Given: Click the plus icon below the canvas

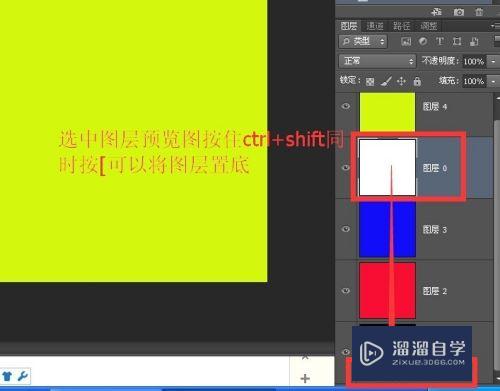Looking at the screenshot, I should click(305, 378).
